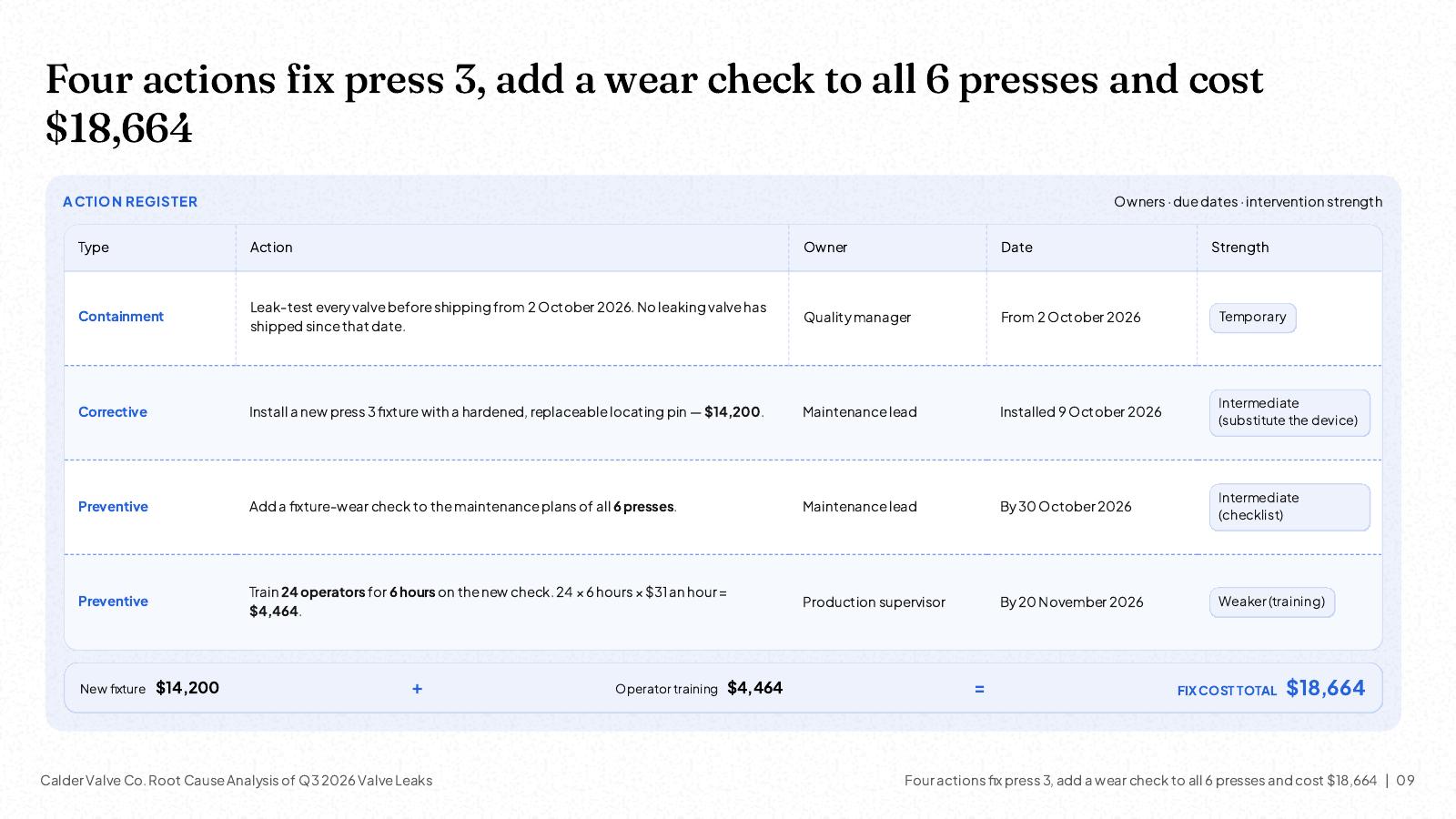Click the Quality manager owner cell

pos(857,318)
